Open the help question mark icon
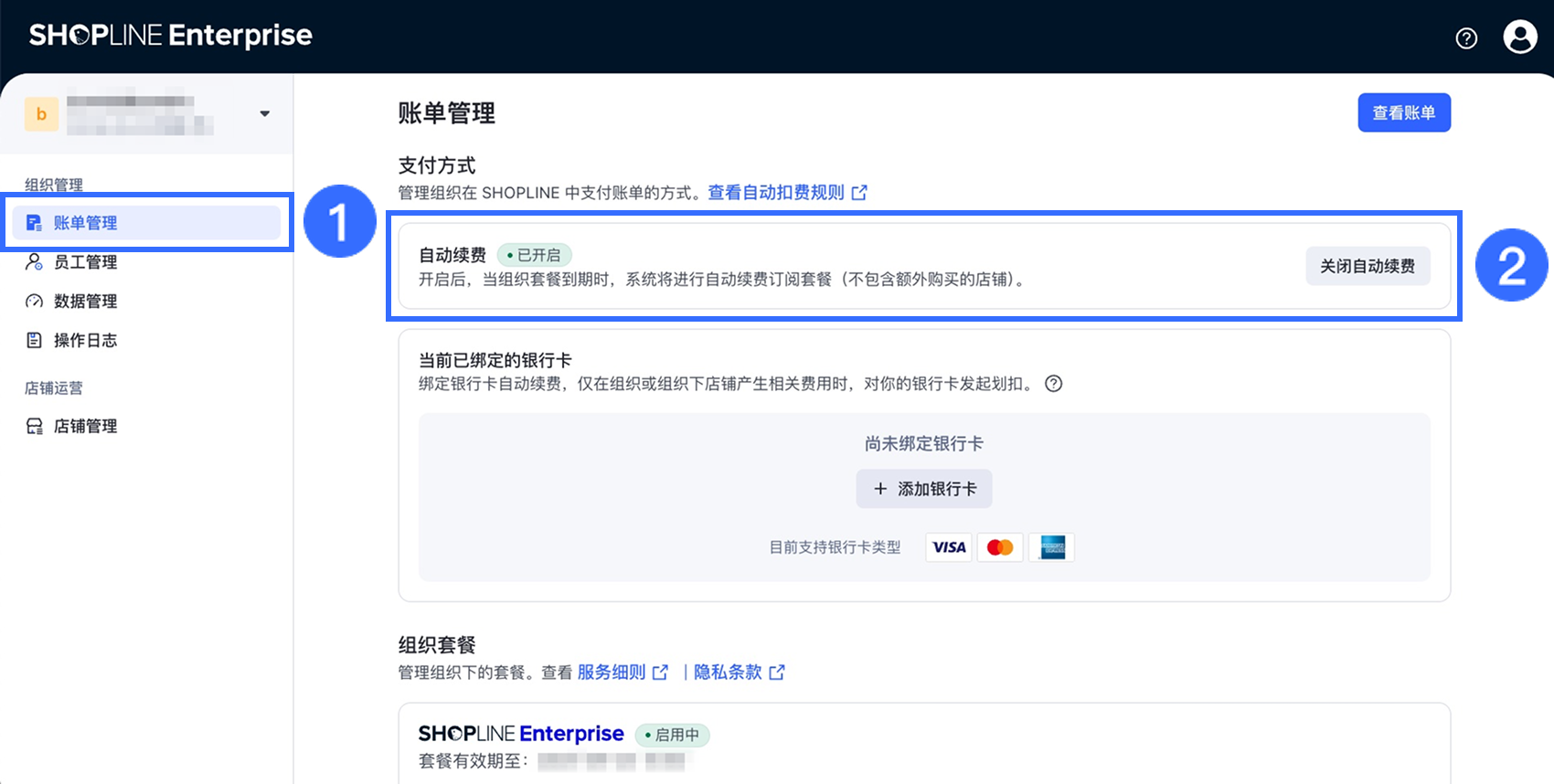This screenshot has height=784, width=1554. point(1466,37)
